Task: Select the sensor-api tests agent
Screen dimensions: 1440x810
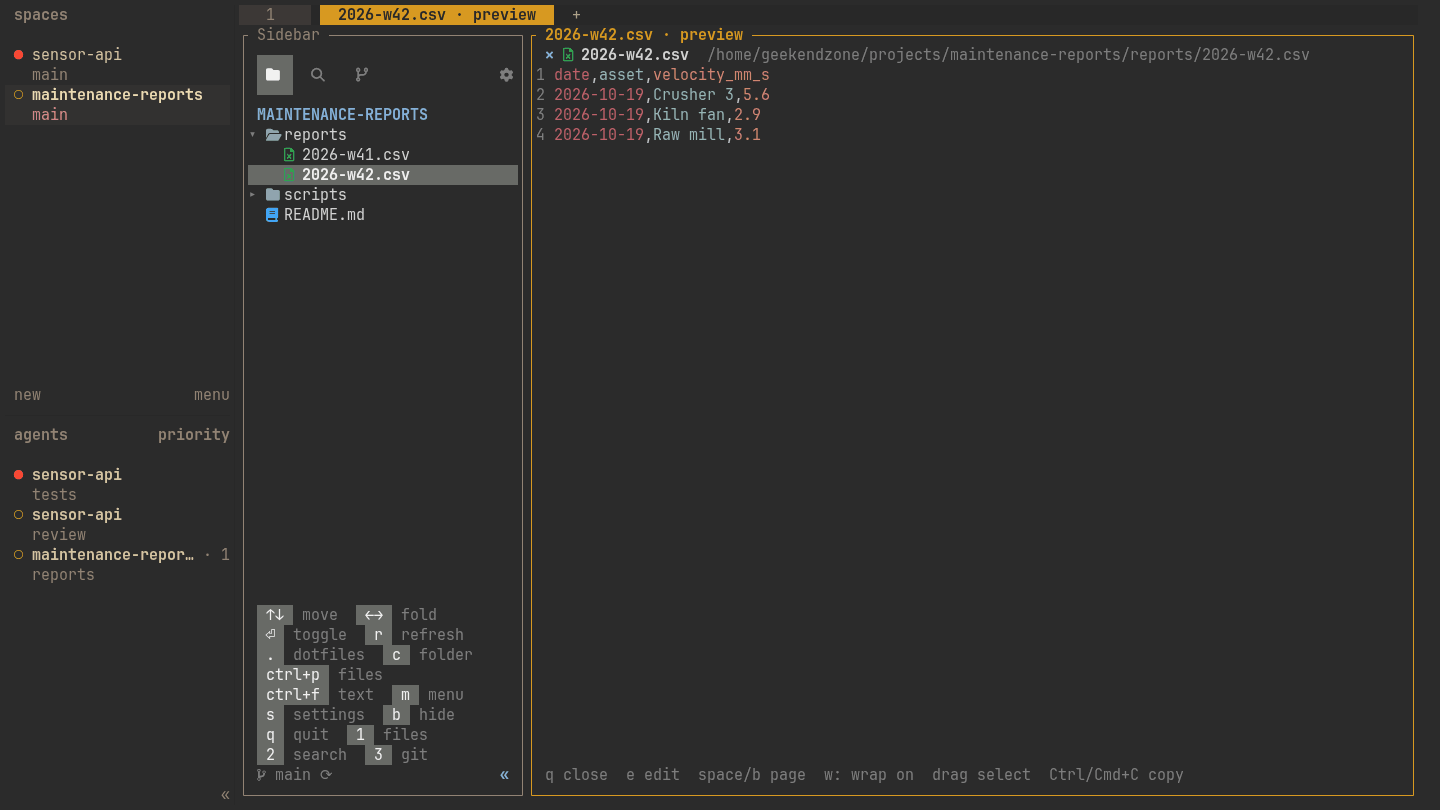Action: 118,485
